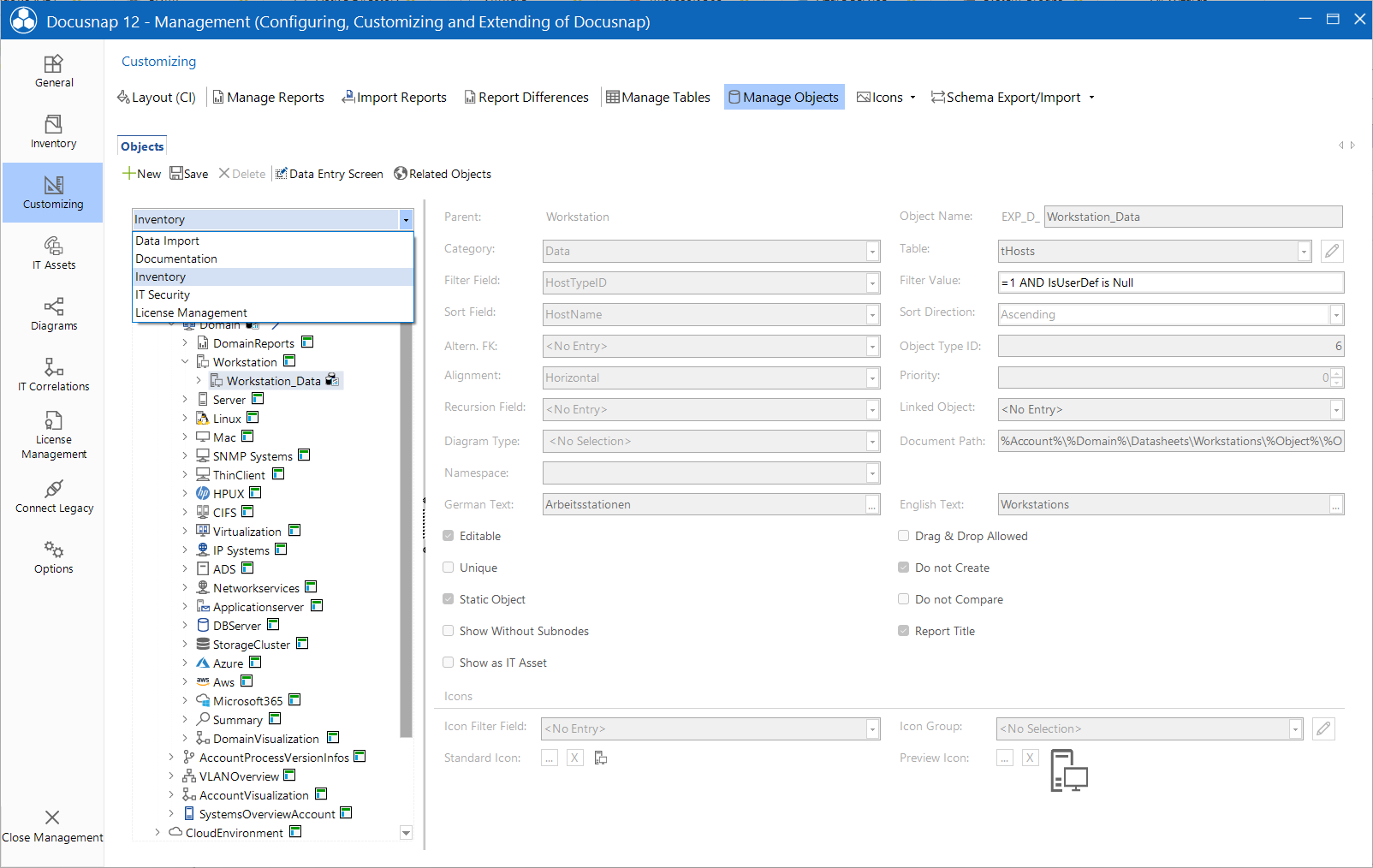Viewport: 1373px width, 868px height.
Task: Expand the CloudEnvironment tree node
Action: tap(158, 833)
